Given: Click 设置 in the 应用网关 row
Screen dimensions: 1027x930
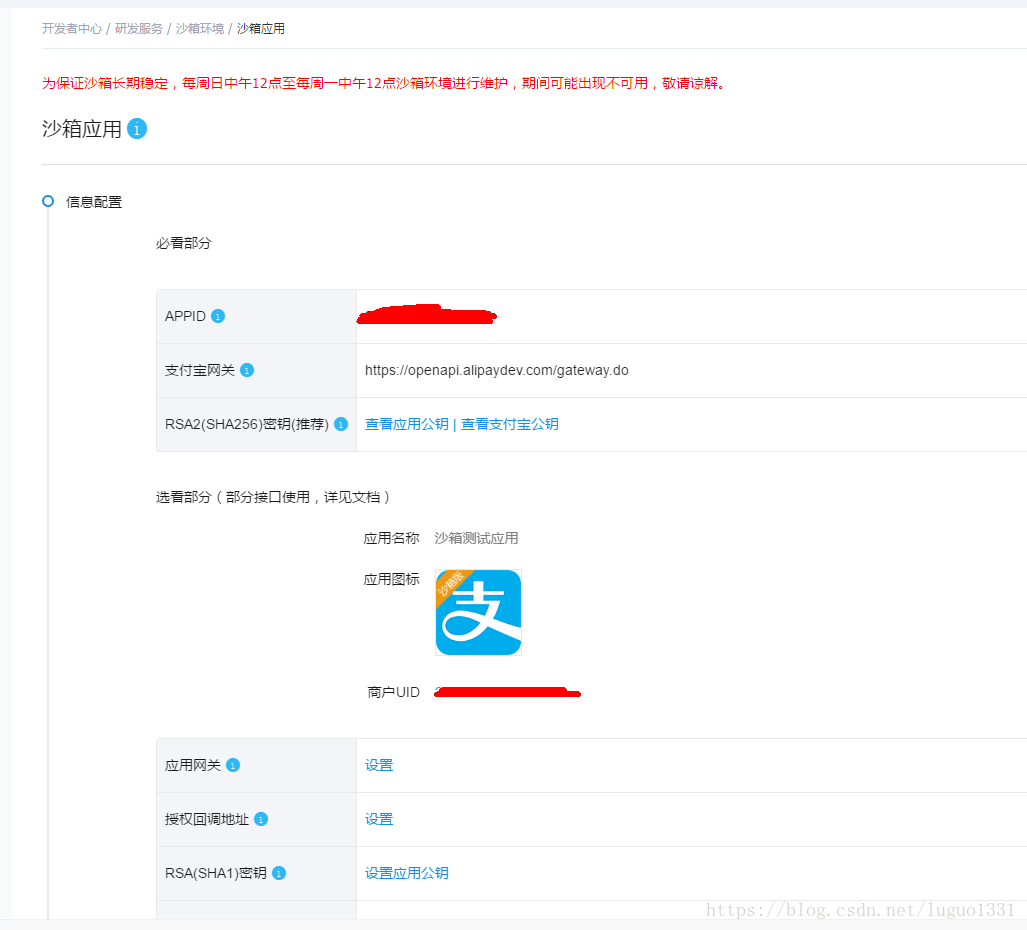Looking at the screenshot, I should tap(379, 765).
